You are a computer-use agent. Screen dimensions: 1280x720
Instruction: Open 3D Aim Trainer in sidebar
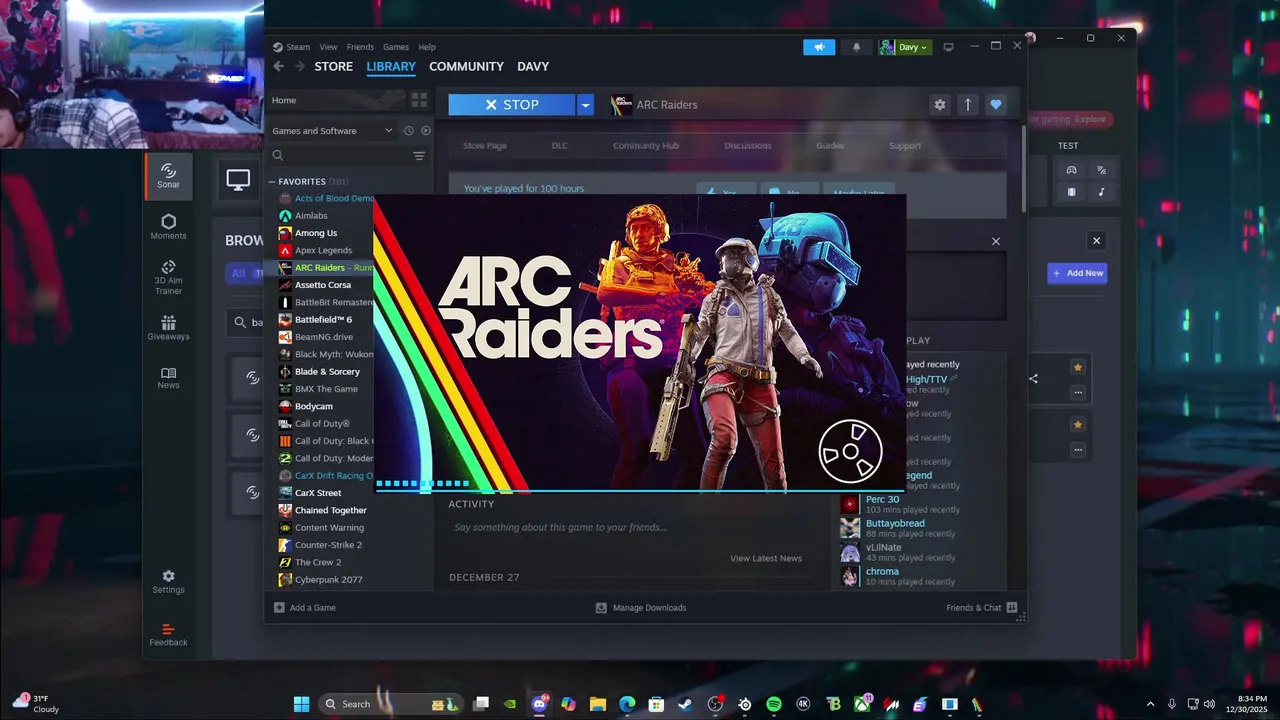(168, 277)
